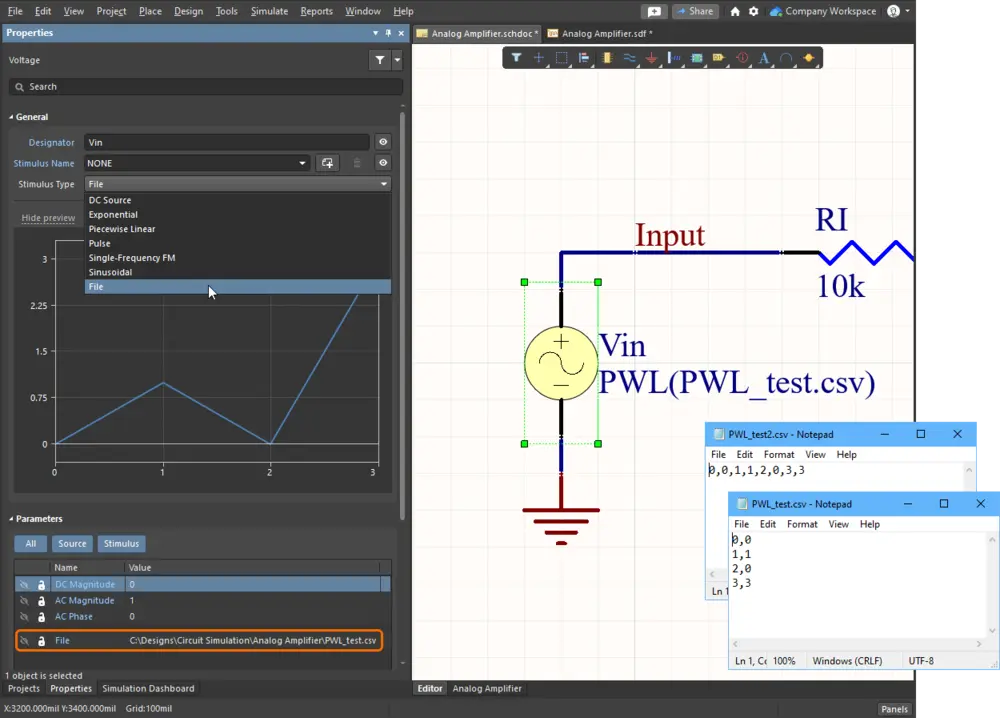Toggle lock icon on File parameter row

point(41,641)
